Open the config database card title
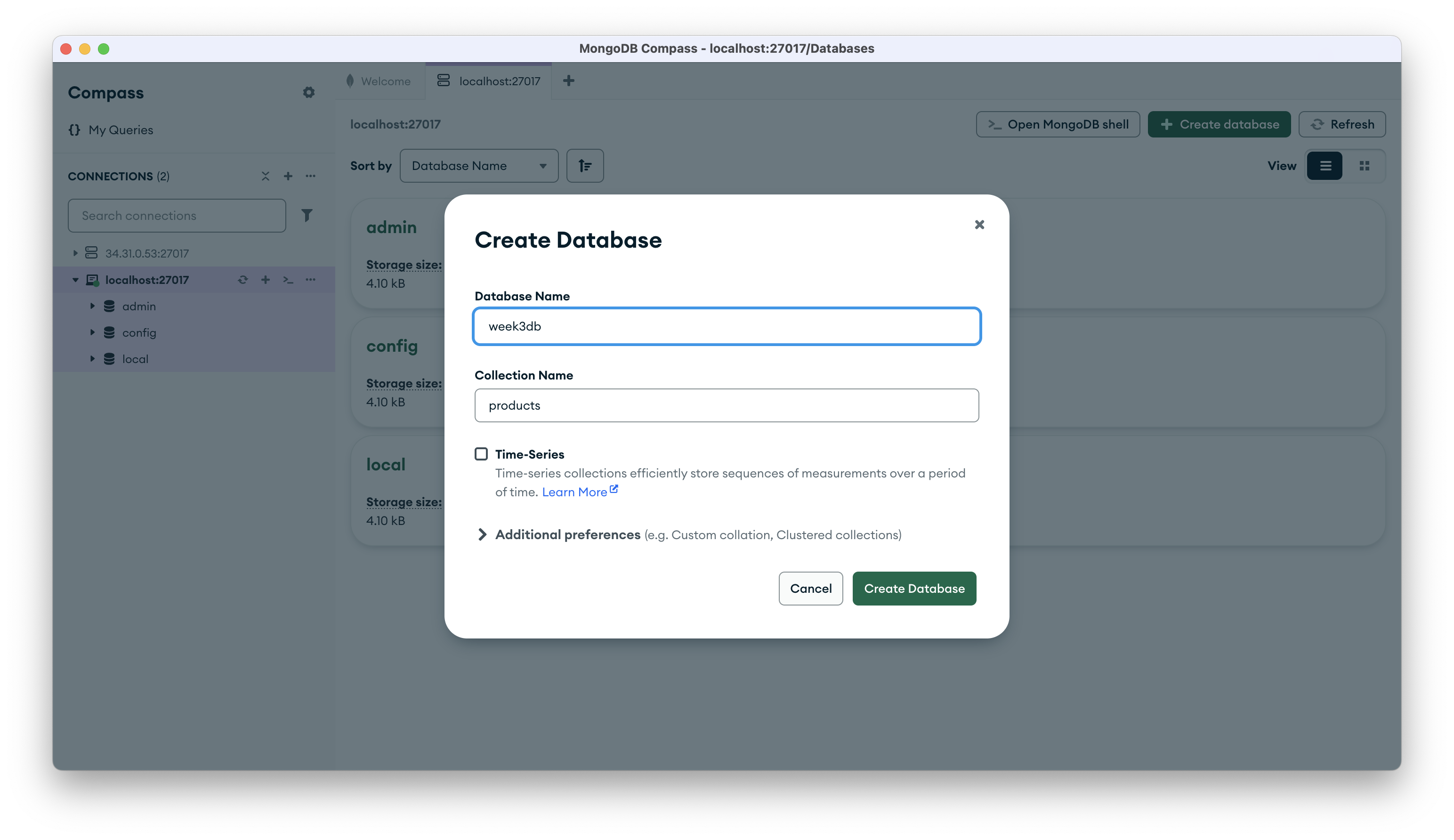 coord(392,346)
